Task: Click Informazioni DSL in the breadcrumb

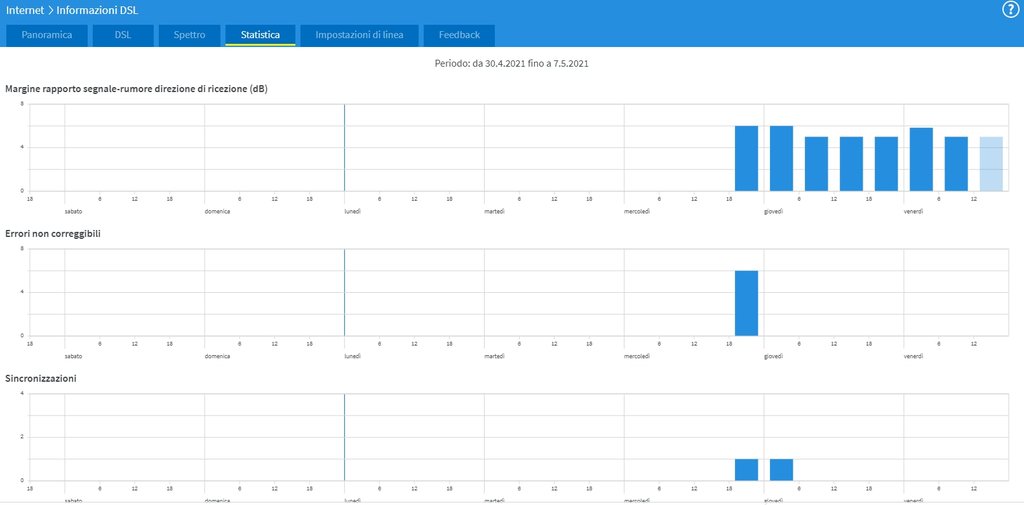Action: tap(98, 11)
